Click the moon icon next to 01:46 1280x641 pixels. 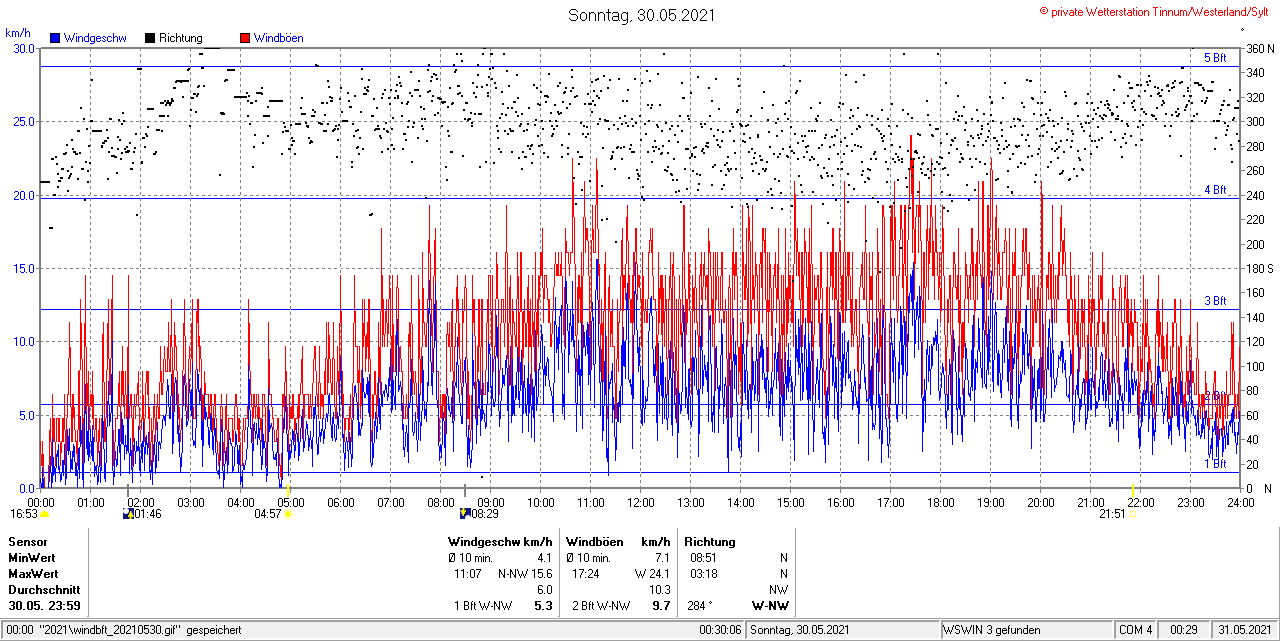[x=127, y=514]
